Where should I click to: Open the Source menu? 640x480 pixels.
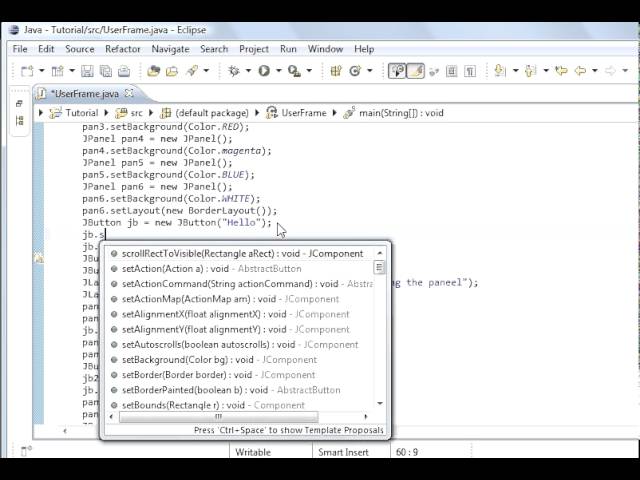coord(80,49)
